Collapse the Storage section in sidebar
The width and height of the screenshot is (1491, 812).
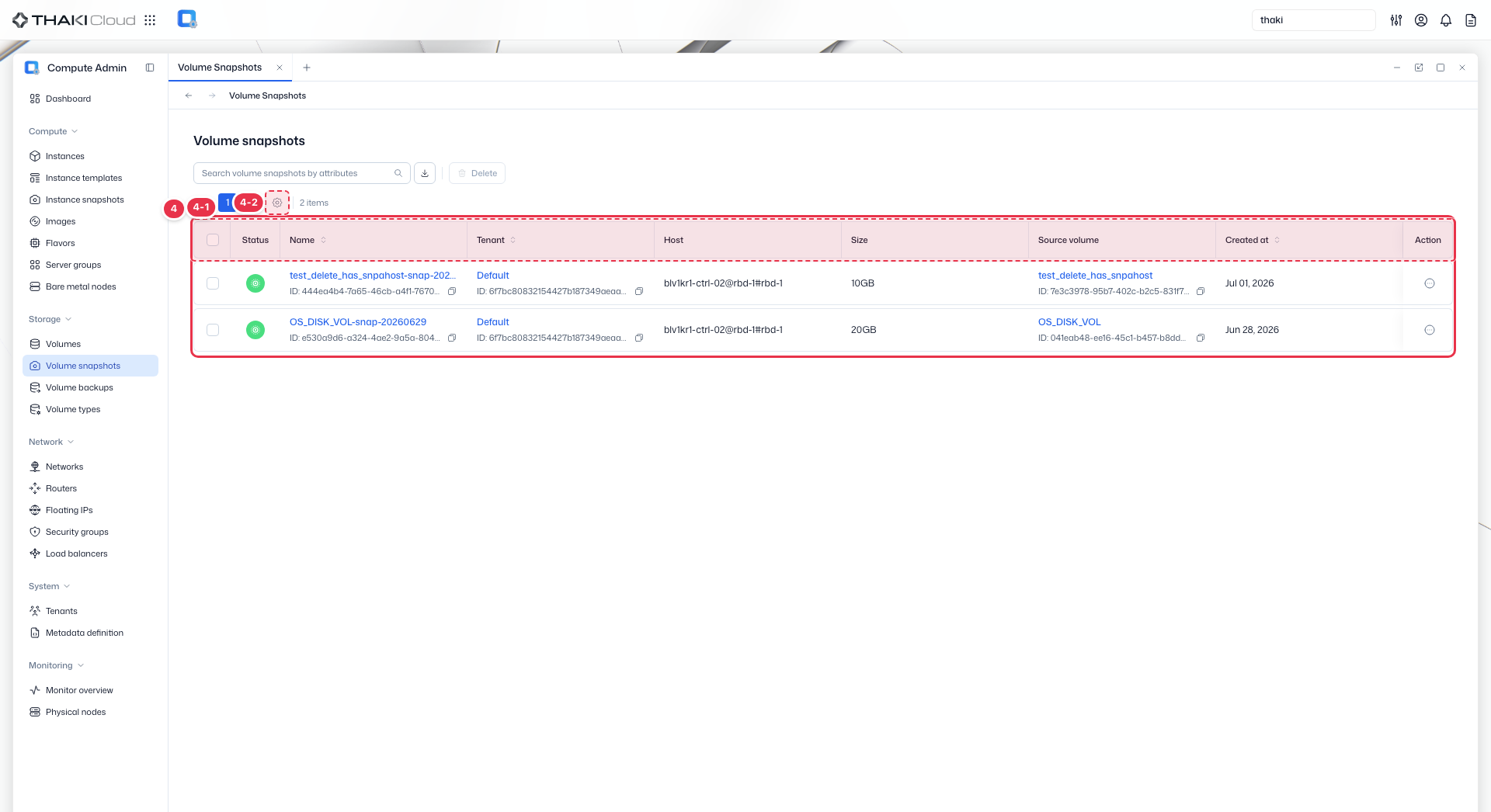(x=50, y=319)
